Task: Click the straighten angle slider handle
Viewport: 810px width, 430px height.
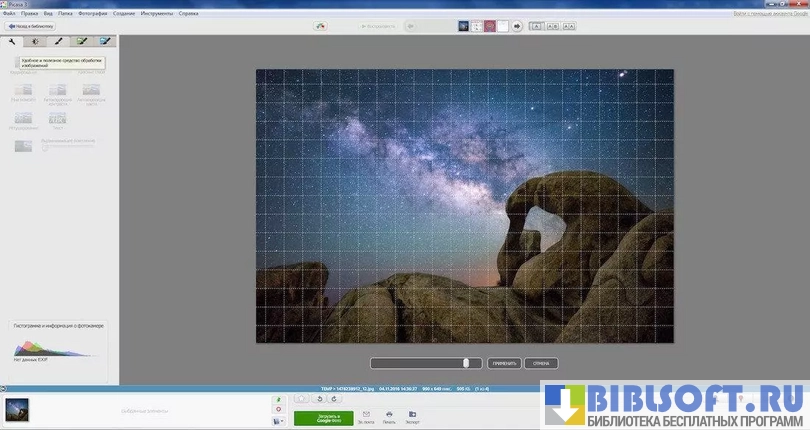Action: click(x=466, y=363)
